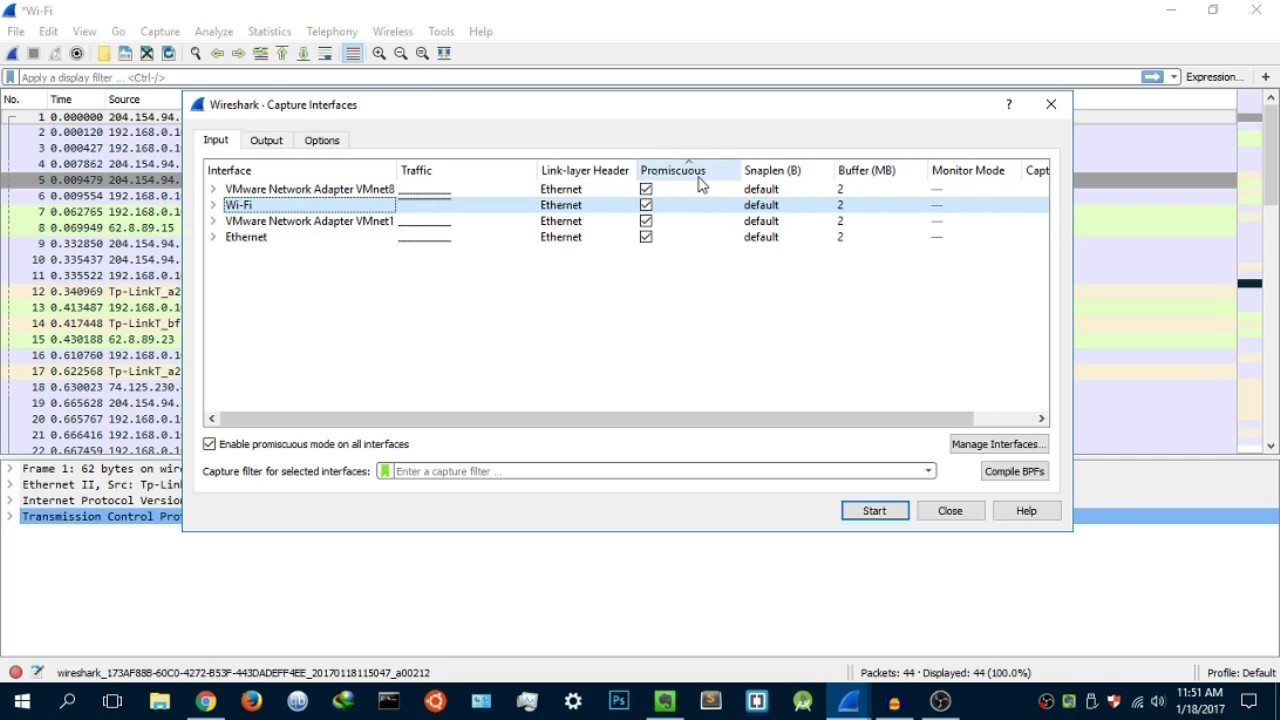Click the start capture shark fin toolbar icon

click(x=12, y=54)
